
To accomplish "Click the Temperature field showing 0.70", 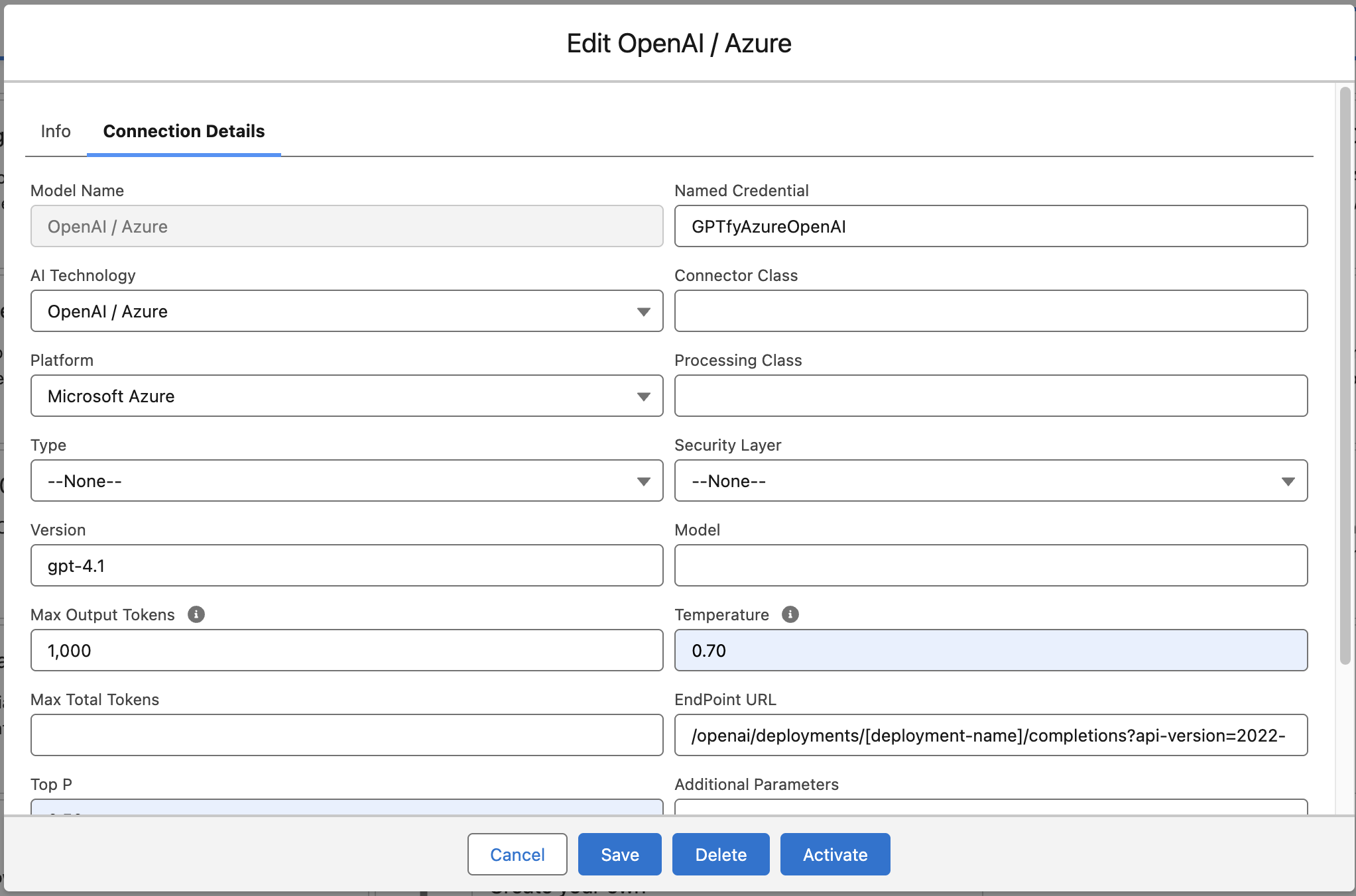I will pyautogui.click(x=990, y=650).
